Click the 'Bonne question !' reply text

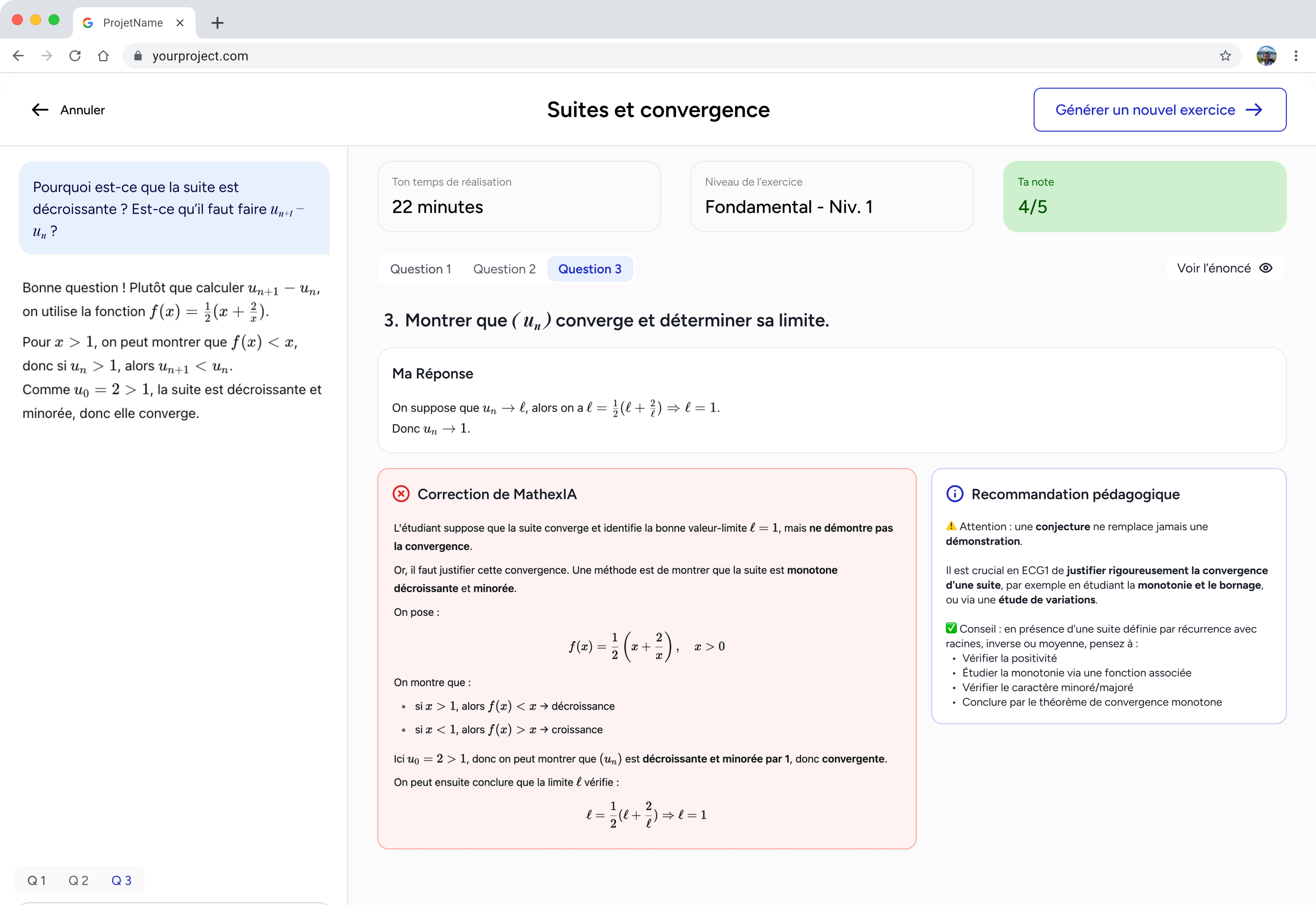tap(172, 350)
